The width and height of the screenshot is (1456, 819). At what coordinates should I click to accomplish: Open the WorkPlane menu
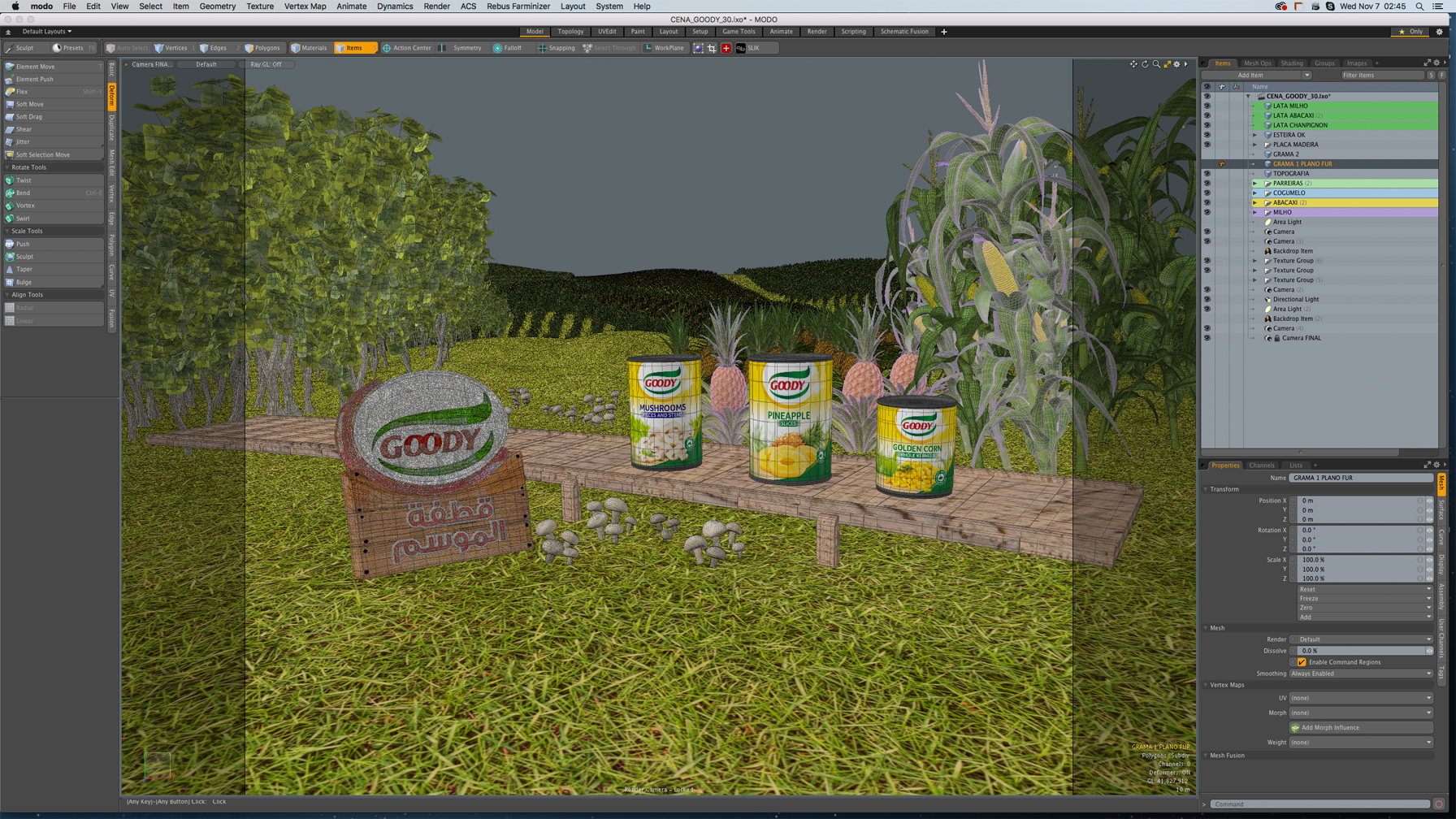665,48
